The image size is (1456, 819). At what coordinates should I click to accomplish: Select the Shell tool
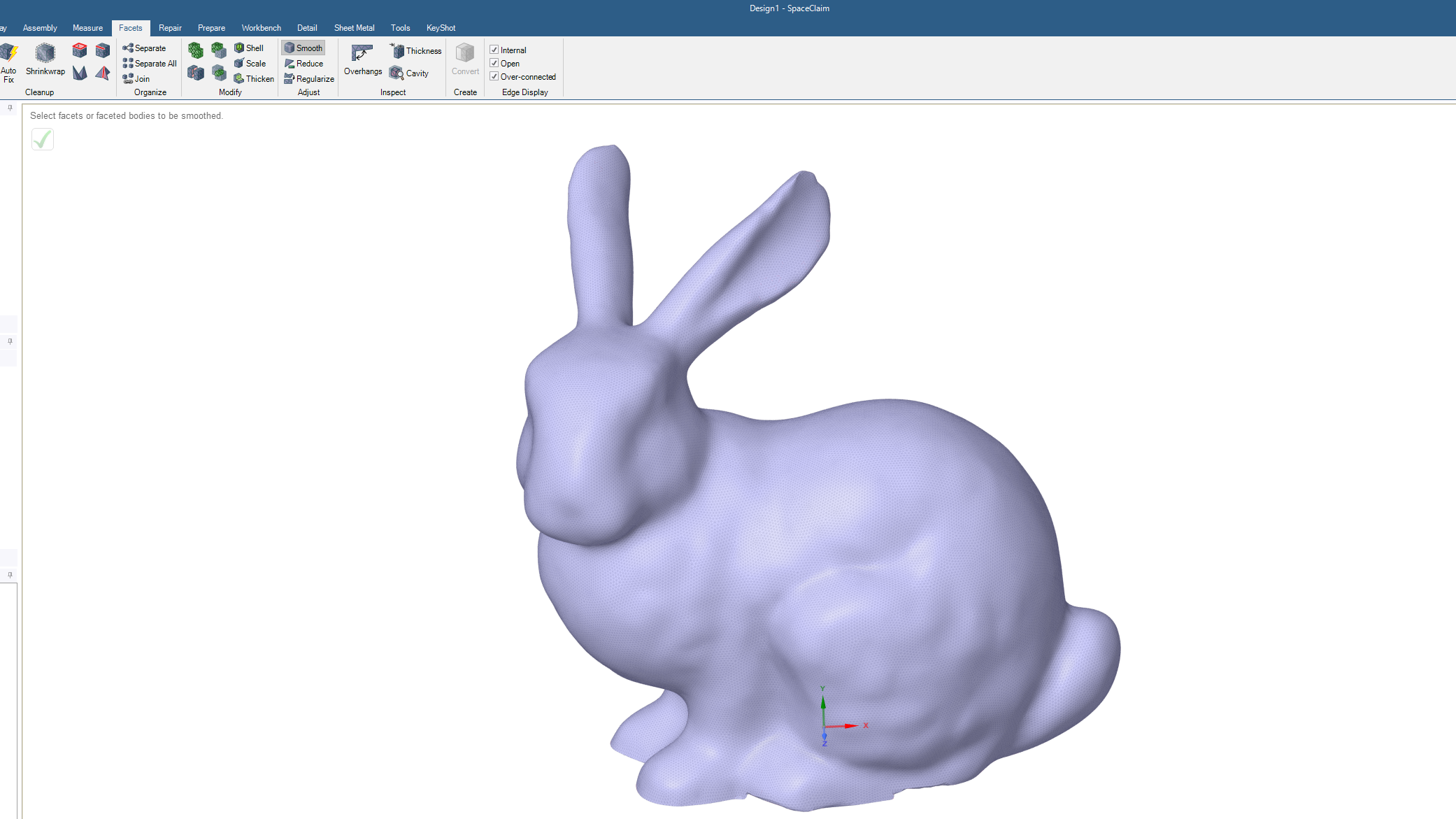(x=249, y=48)
